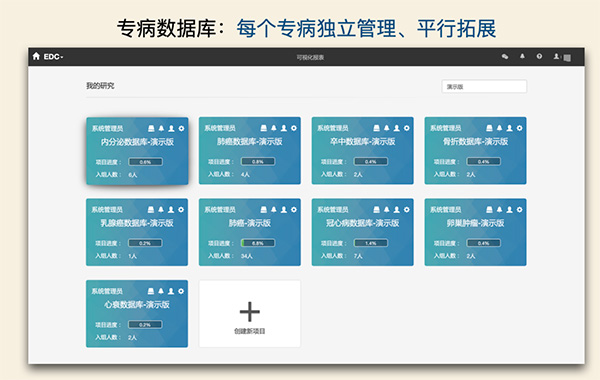Focus the 演示版 search field
The height and width of the screenshot is (380, 600).
pos(484,86)
